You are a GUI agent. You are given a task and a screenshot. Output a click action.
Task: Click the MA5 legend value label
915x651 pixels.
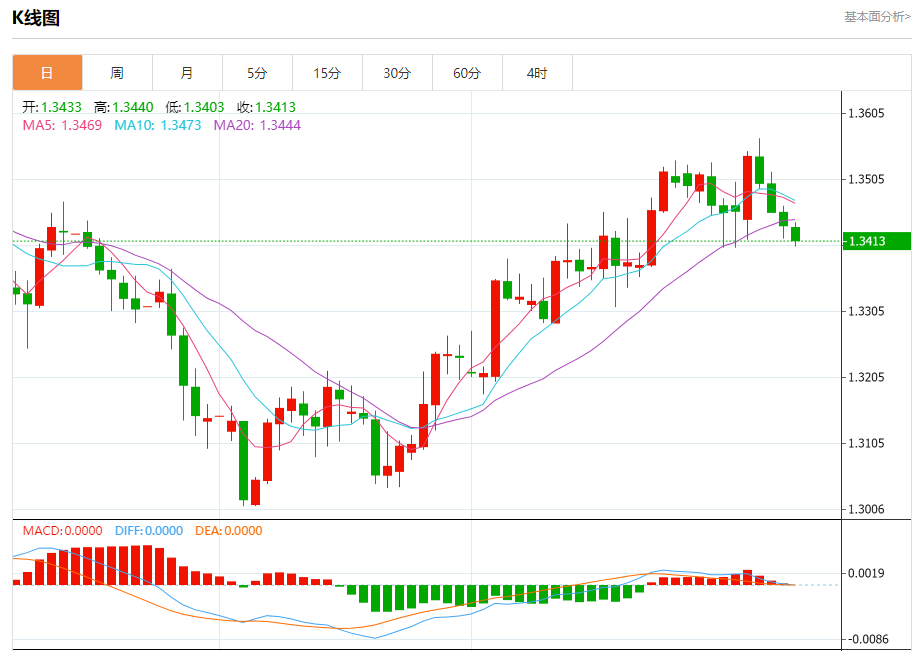[x=62, y=125]
